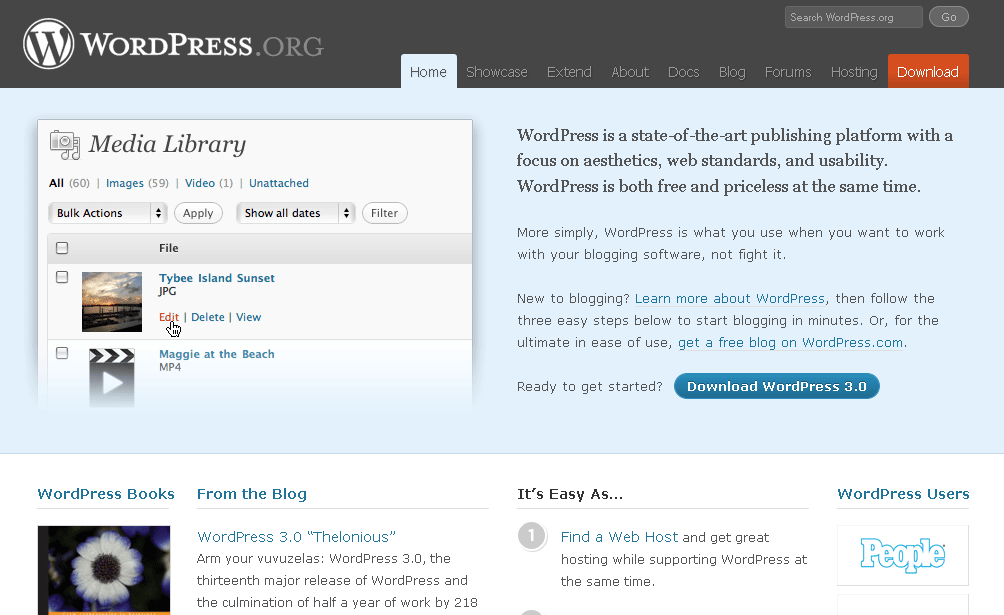This screenshot has width=1004, height=615.
Task: Click the Apply button
Action: click(198, 213)
